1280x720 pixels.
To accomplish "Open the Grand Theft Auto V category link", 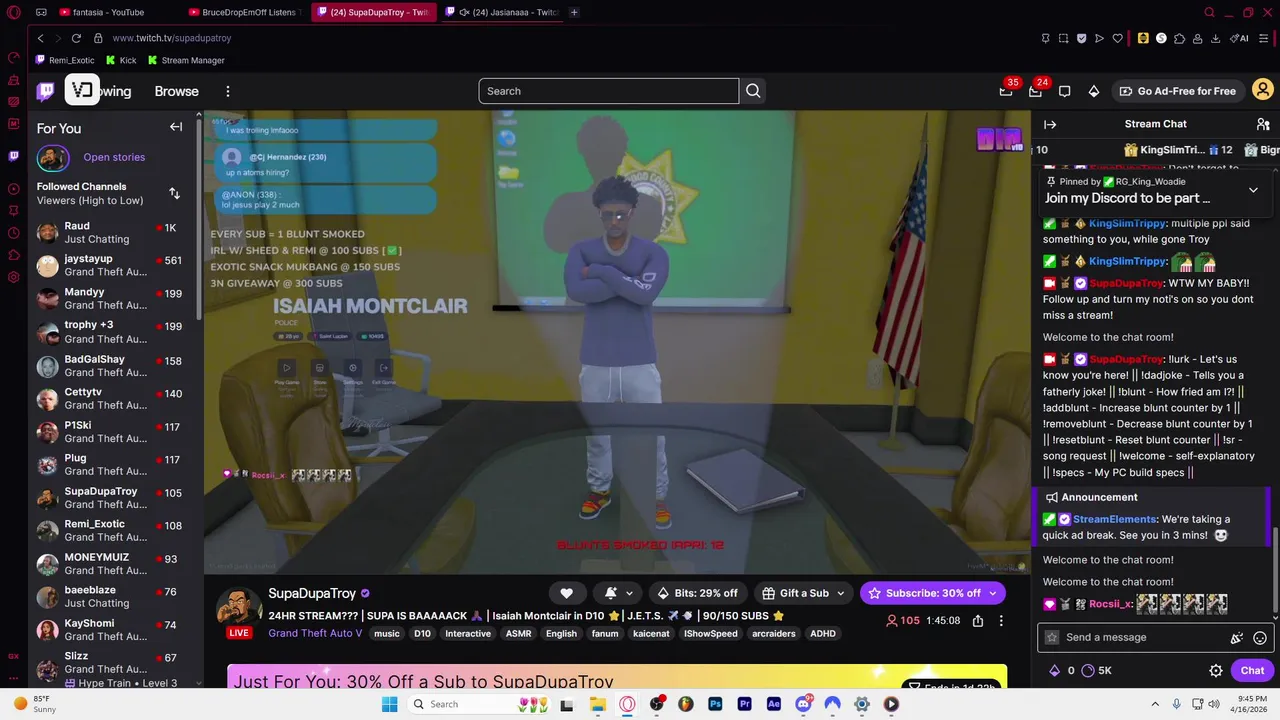I will [x=315, y=633].
